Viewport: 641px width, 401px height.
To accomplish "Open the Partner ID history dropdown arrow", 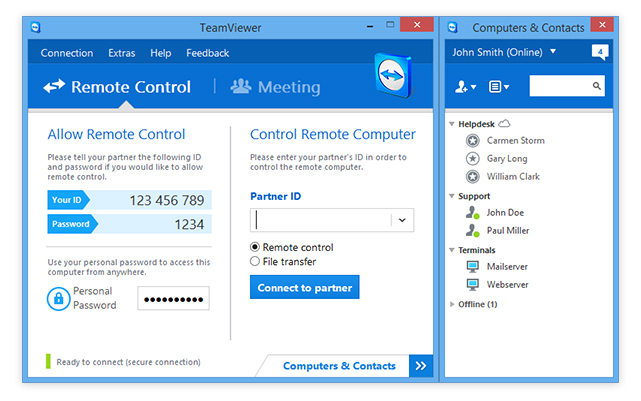I will pos(402,220).
